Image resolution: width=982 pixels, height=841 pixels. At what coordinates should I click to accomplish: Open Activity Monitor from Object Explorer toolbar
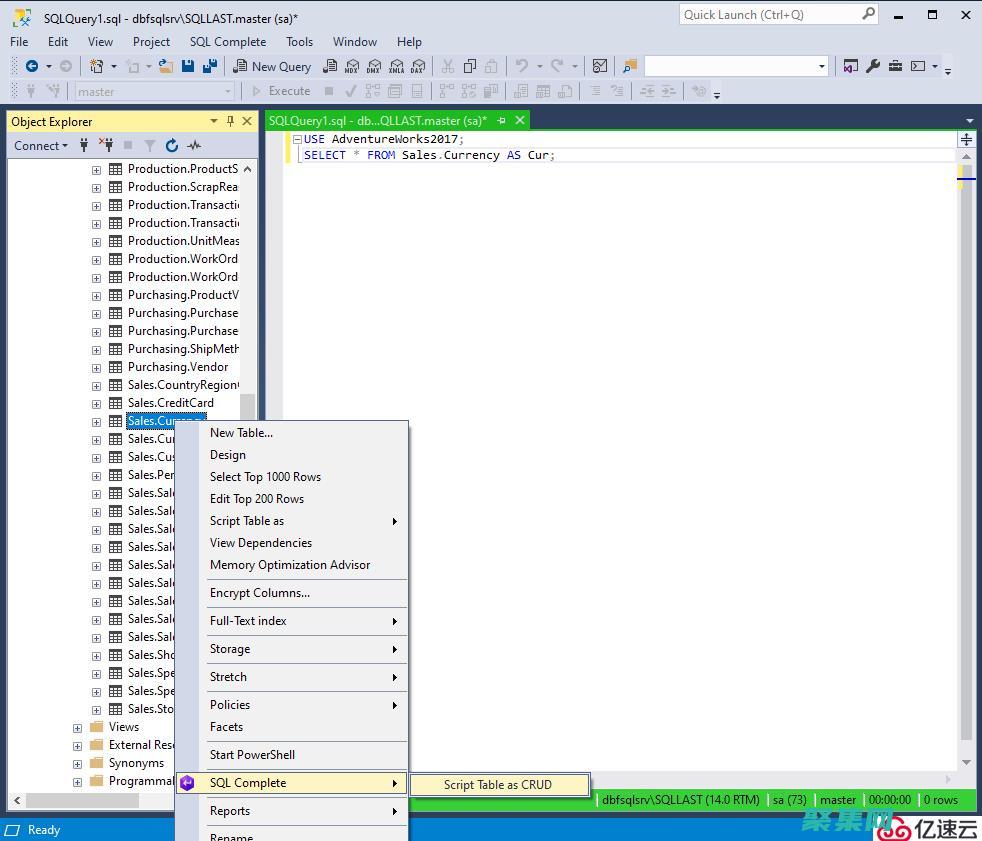point(193,145)
